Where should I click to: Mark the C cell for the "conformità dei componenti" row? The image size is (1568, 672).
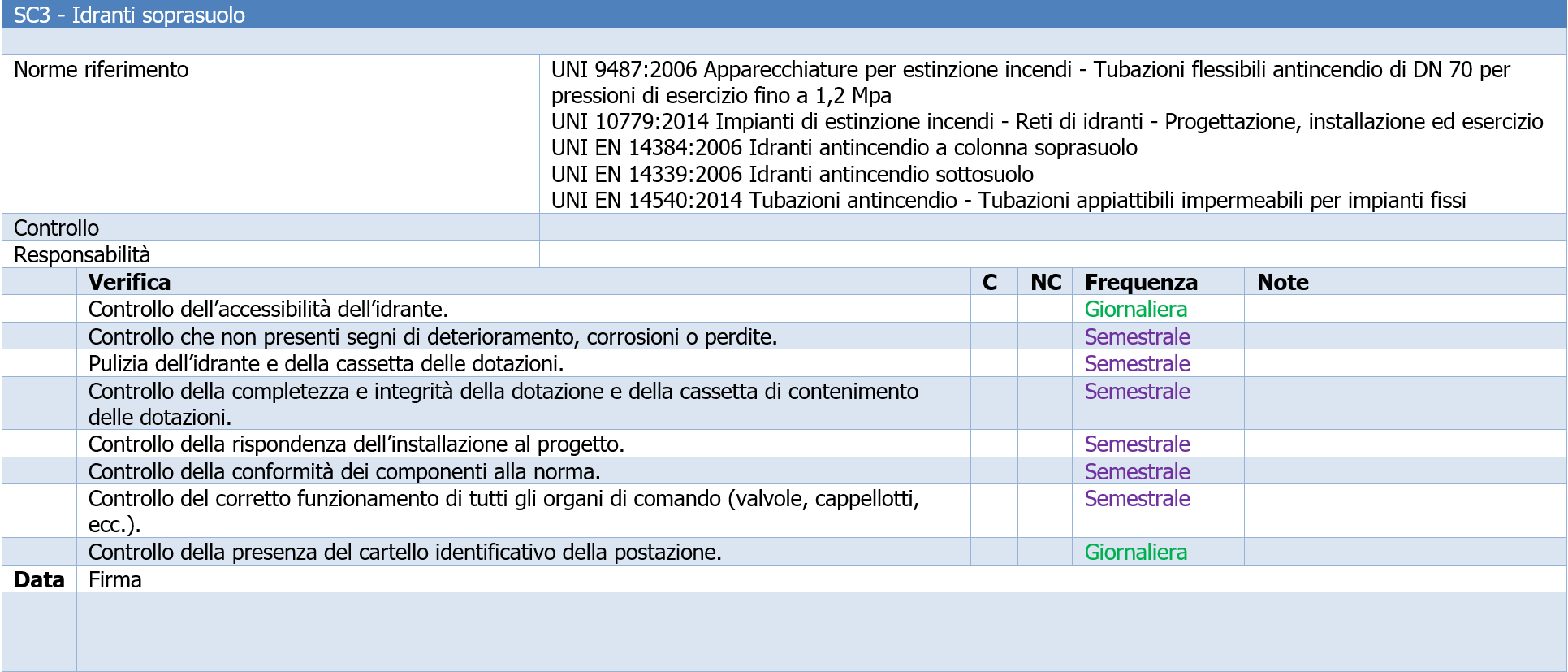pos(994,471)
